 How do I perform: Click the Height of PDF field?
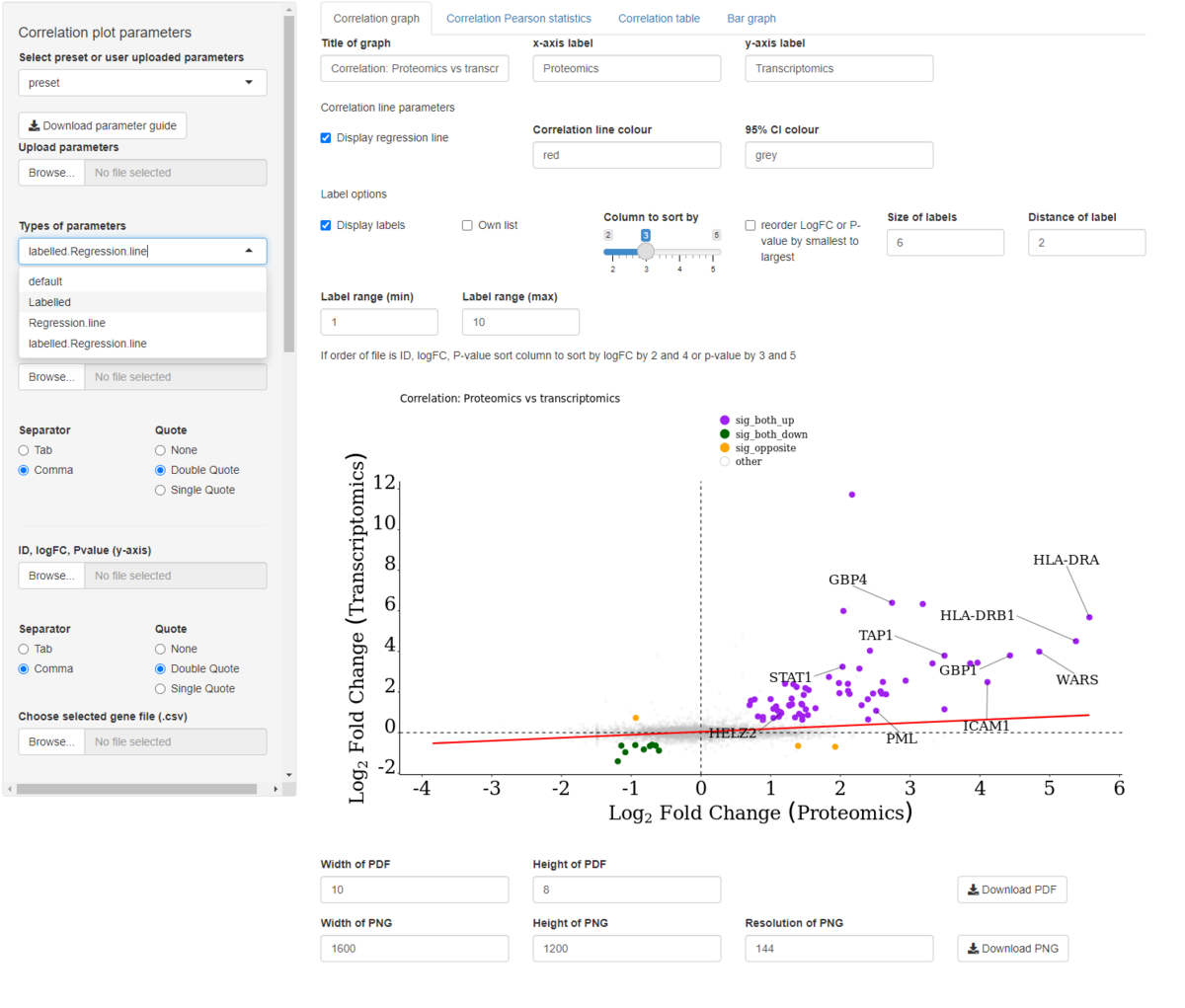(627, 890)
